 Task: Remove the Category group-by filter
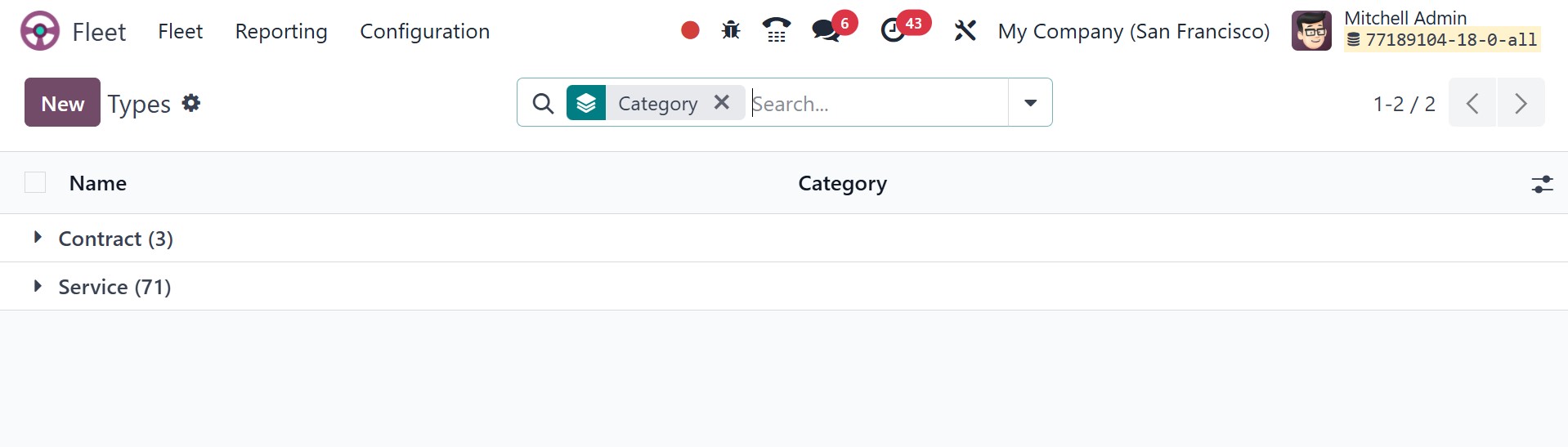click(x=721, y=102)
